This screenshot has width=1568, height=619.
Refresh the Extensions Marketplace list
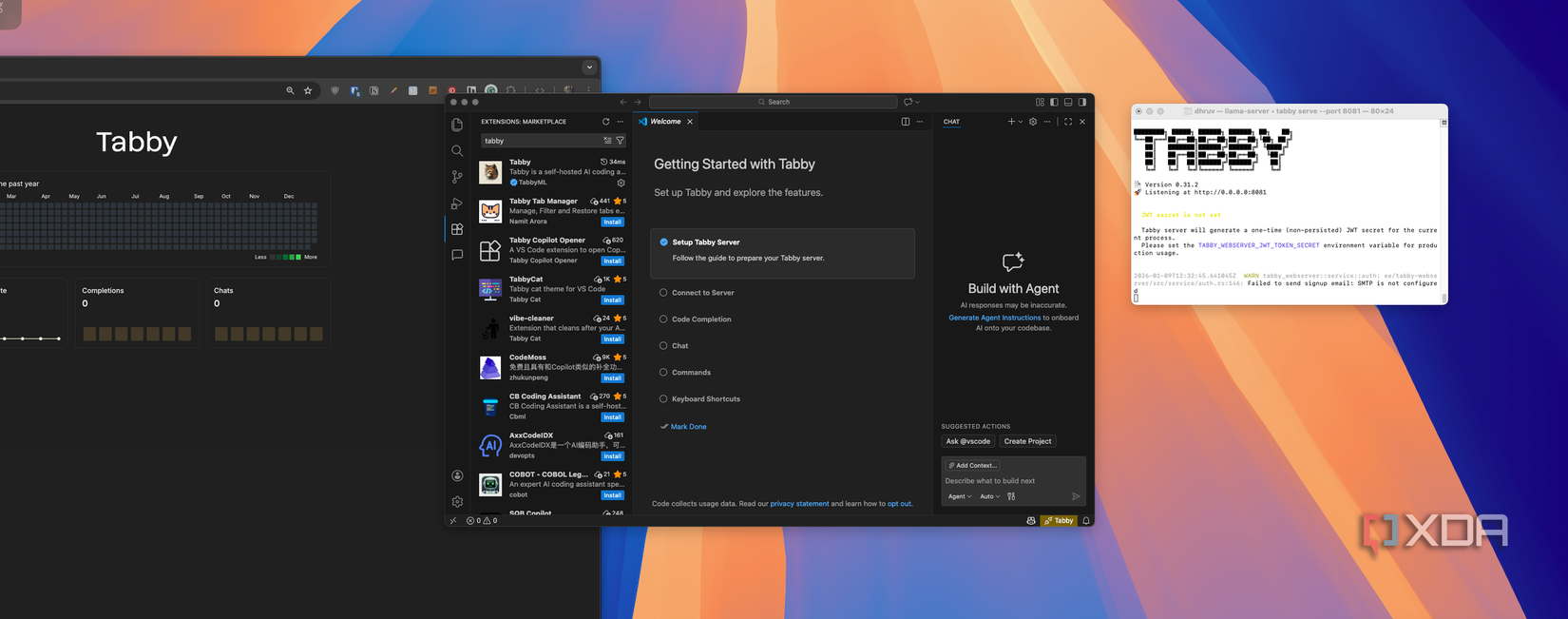coord(605,122)
